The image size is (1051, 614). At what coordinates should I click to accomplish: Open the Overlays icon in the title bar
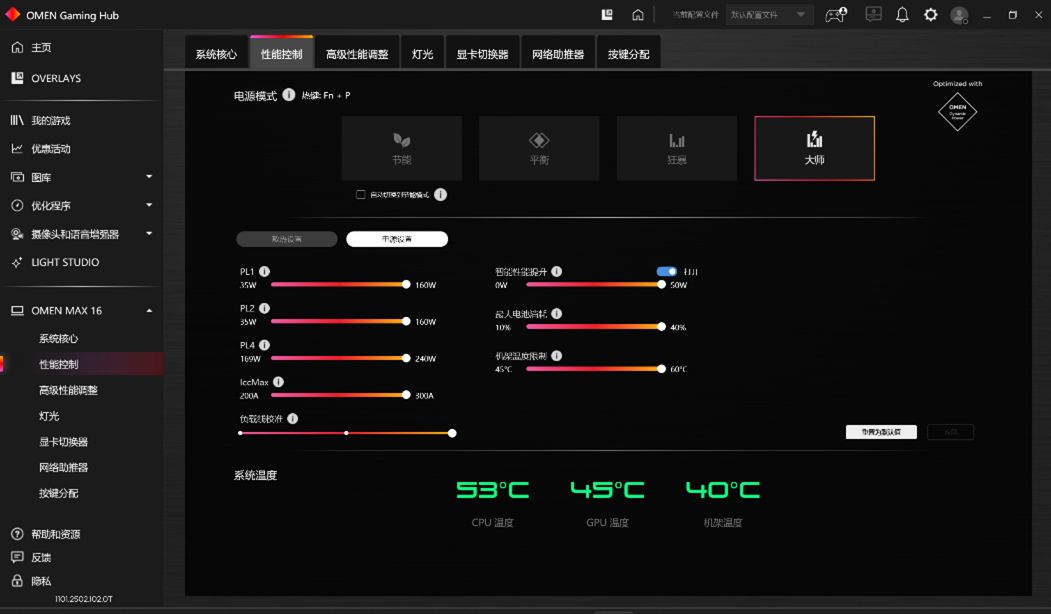point(607,15)
